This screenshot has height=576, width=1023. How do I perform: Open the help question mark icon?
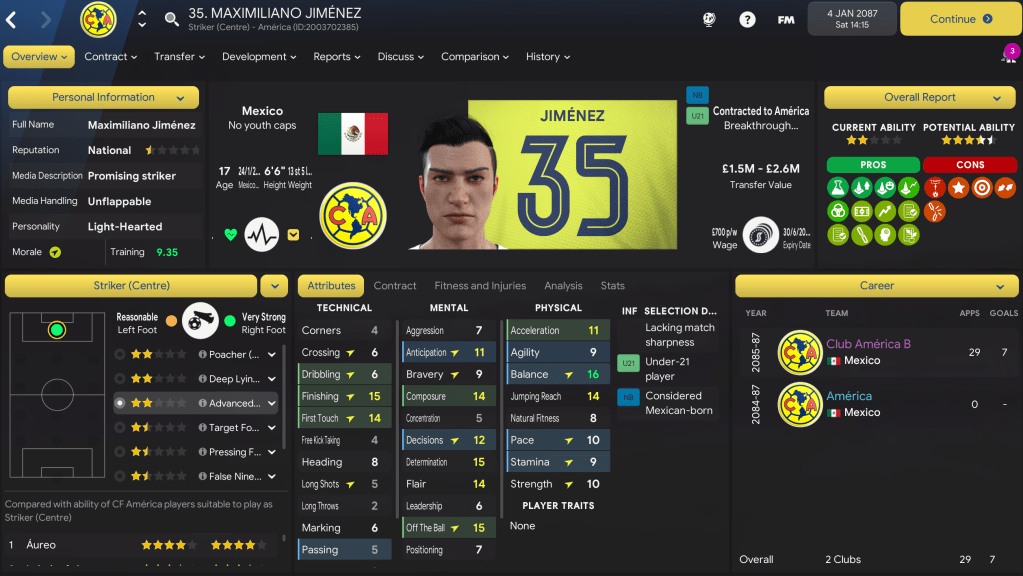pos(747,20)
